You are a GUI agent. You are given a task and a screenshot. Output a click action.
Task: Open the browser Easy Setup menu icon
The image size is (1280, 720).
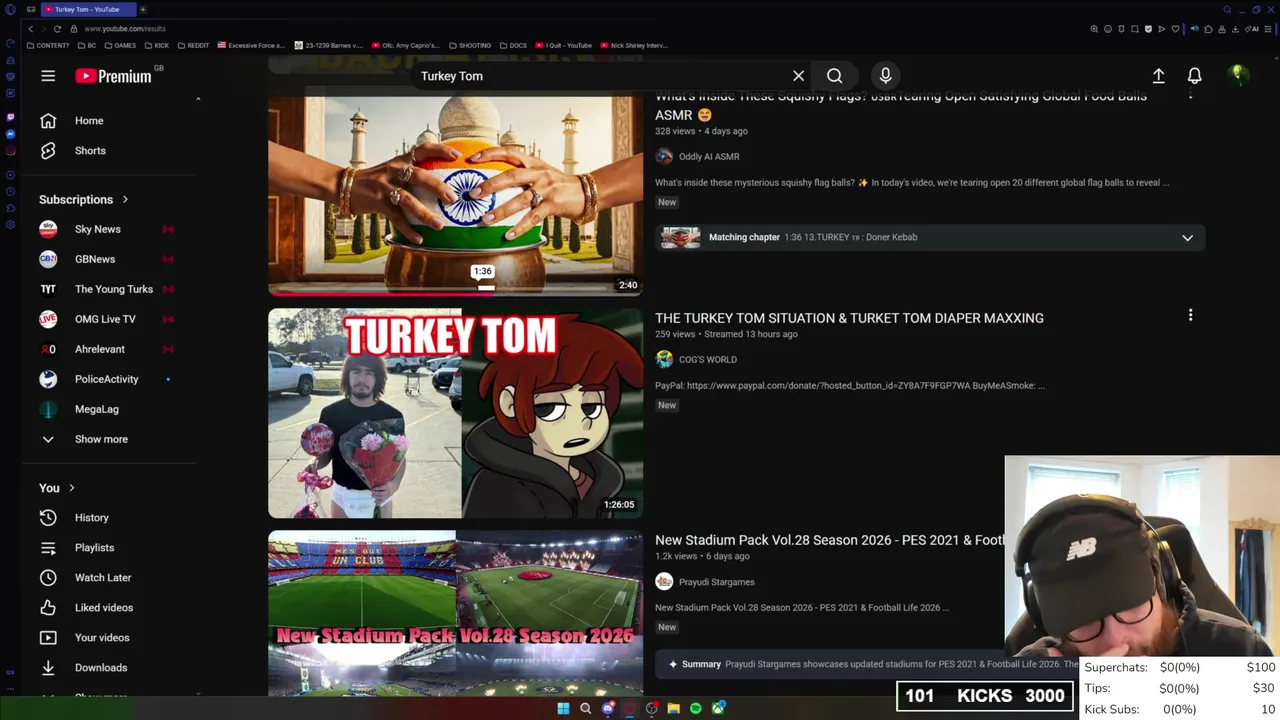click(1267, 29)
